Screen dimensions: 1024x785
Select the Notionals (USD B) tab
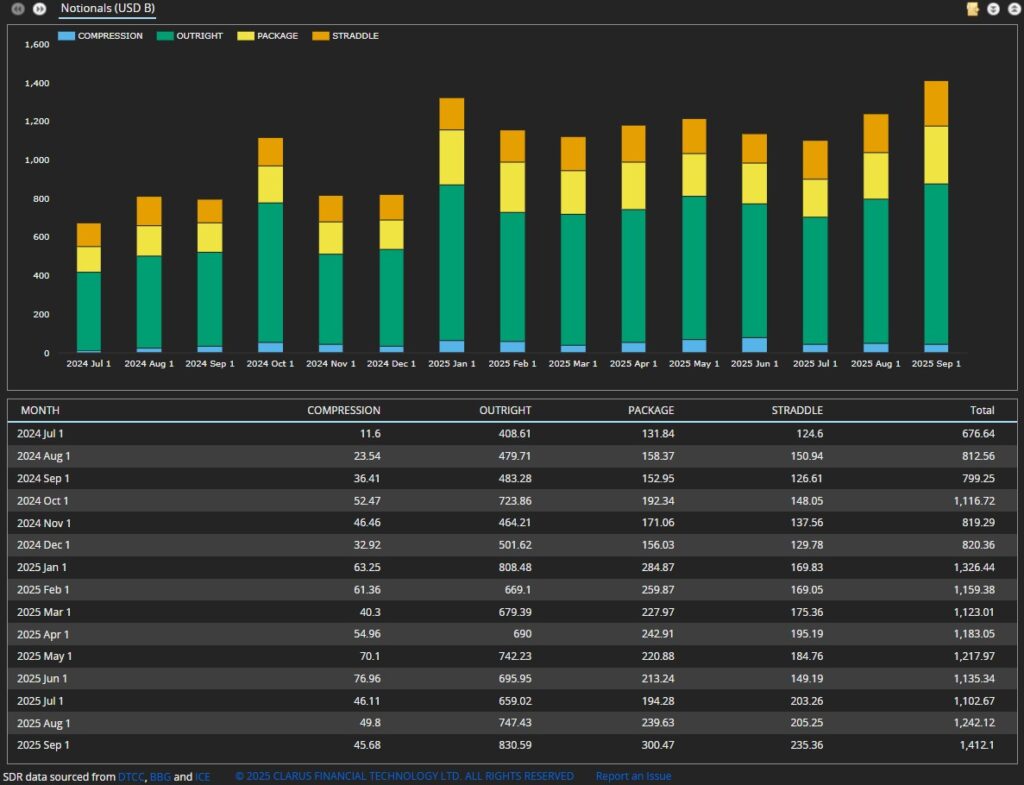click(x=107, y=9)
